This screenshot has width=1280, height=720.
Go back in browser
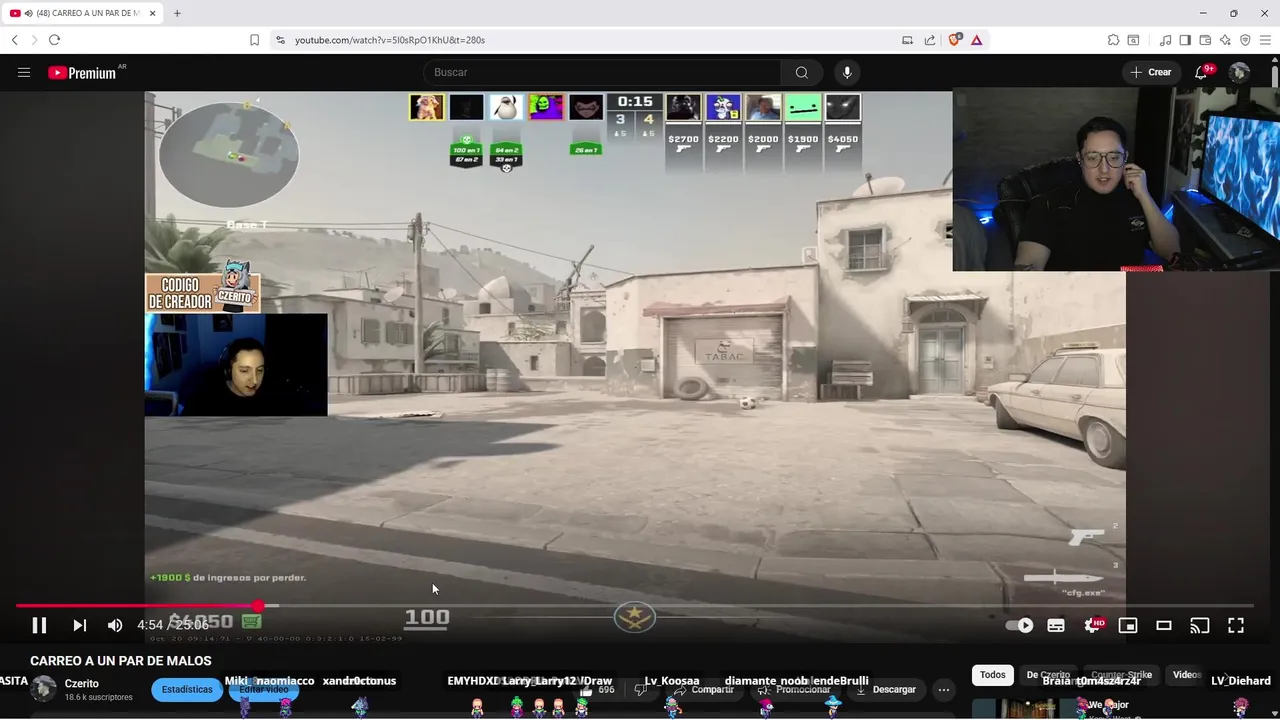point(14,40)
